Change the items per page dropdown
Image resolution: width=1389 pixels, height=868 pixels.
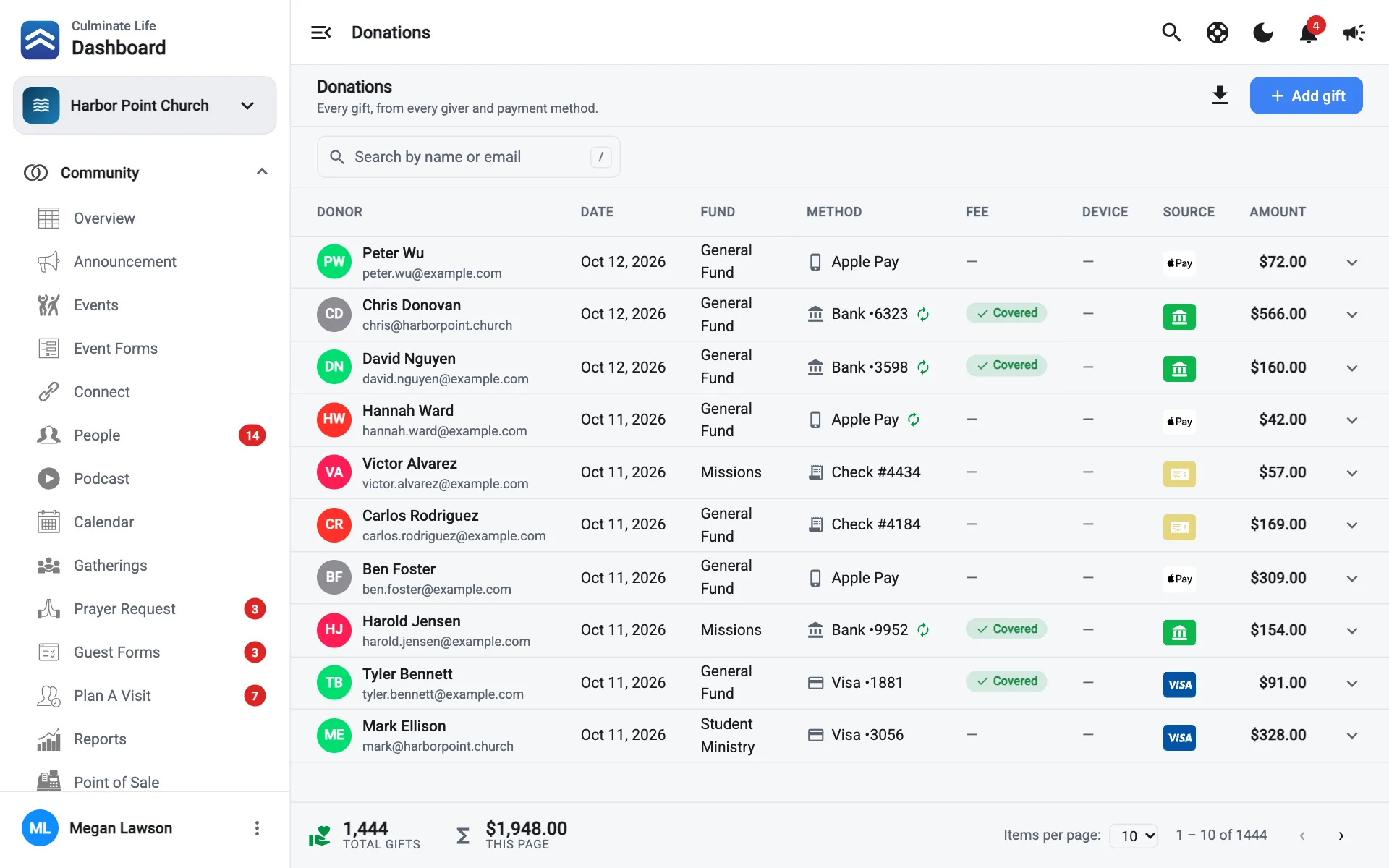[x=1134, y=835]
